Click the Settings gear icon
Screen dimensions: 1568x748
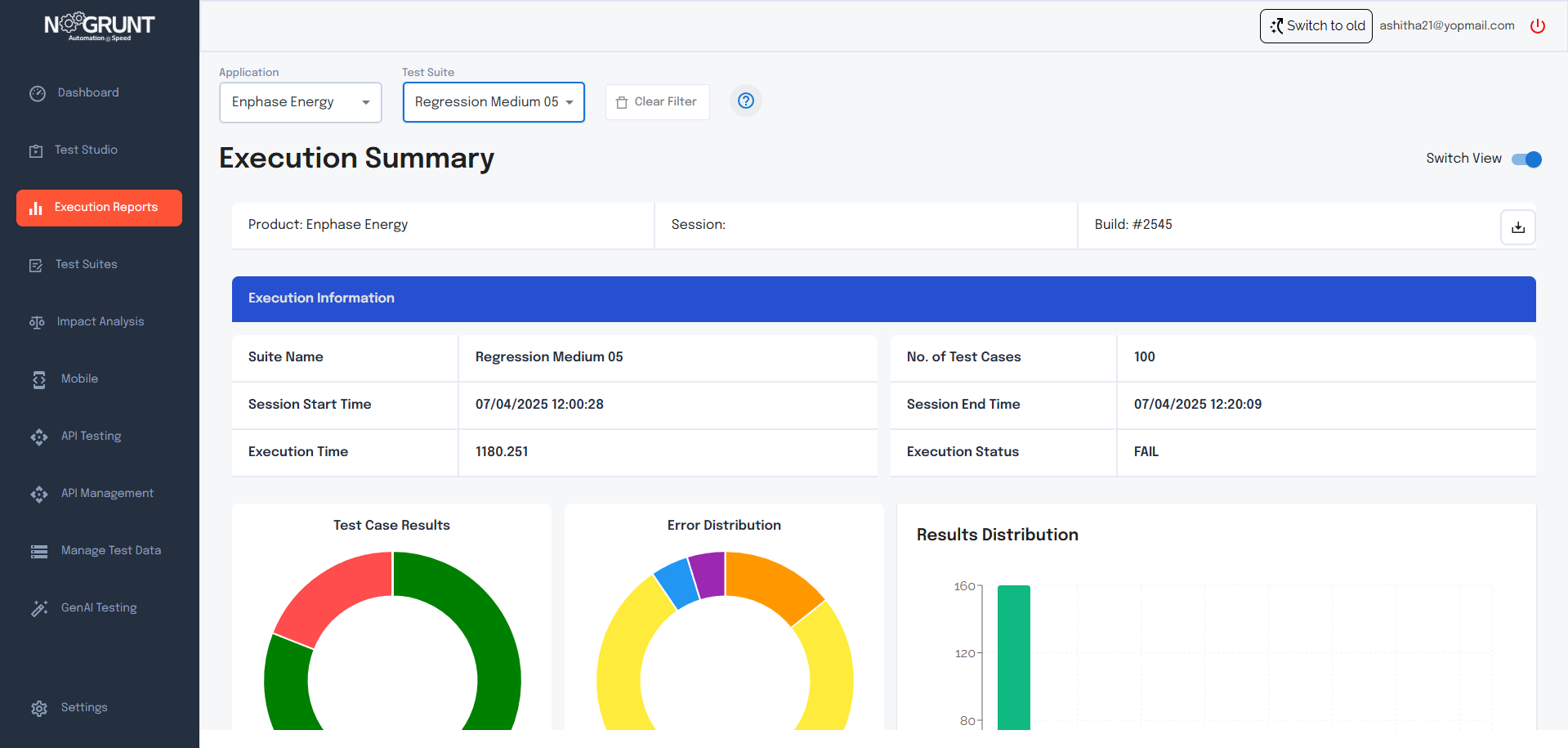pyautogui.click(x=39, y=708)
